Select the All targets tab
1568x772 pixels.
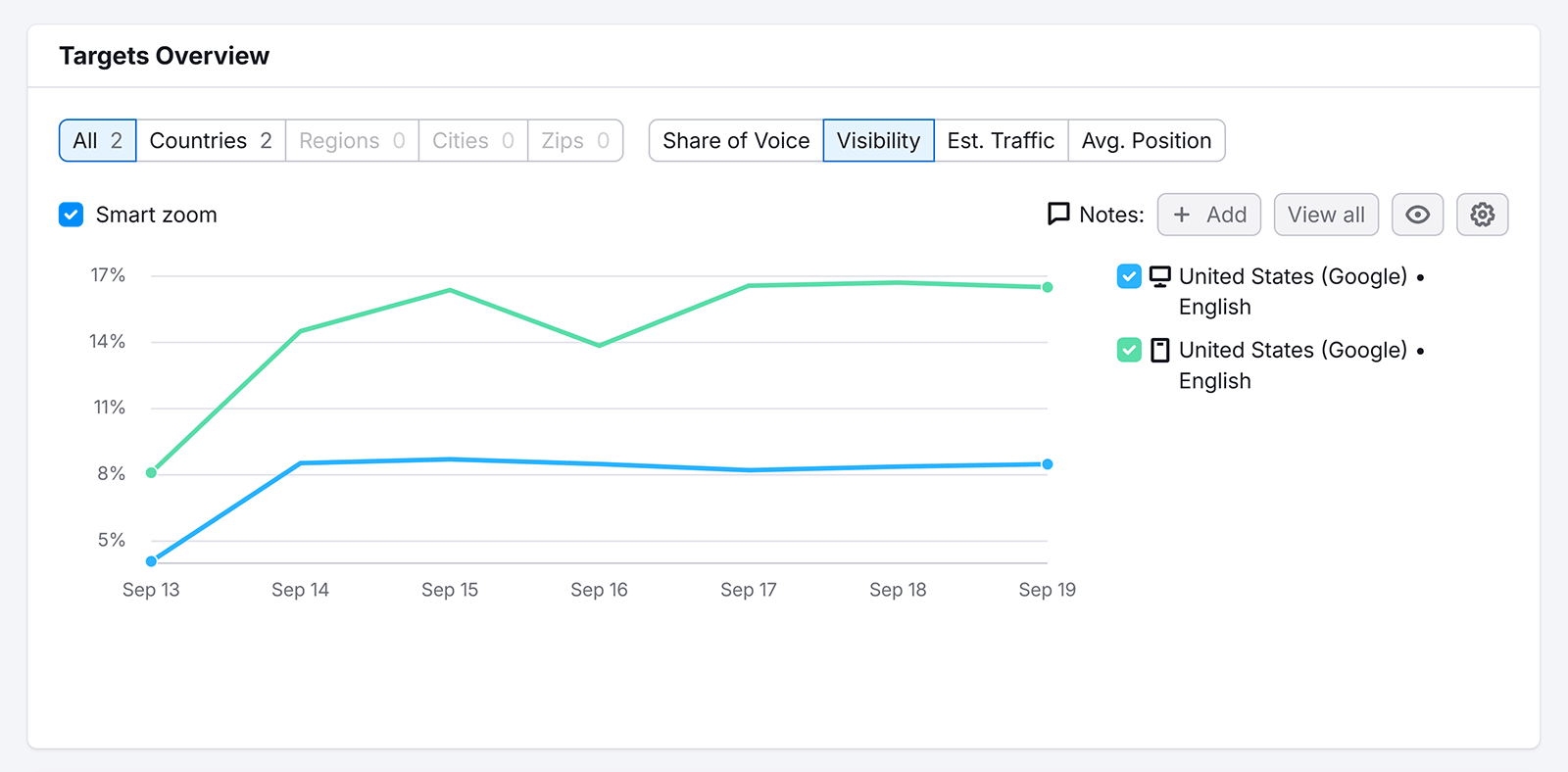pos(97,140)
